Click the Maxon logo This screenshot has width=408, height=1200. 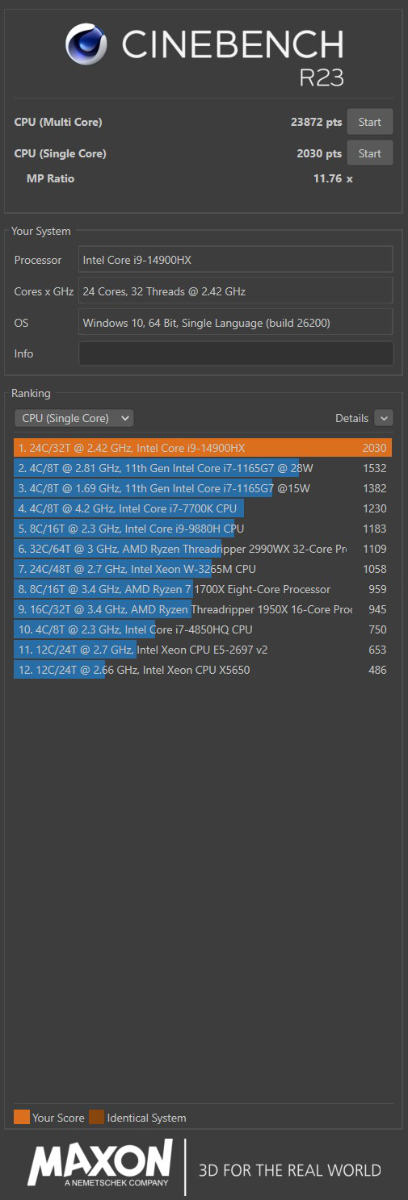pyautogui.click(x=101, y=1166)
